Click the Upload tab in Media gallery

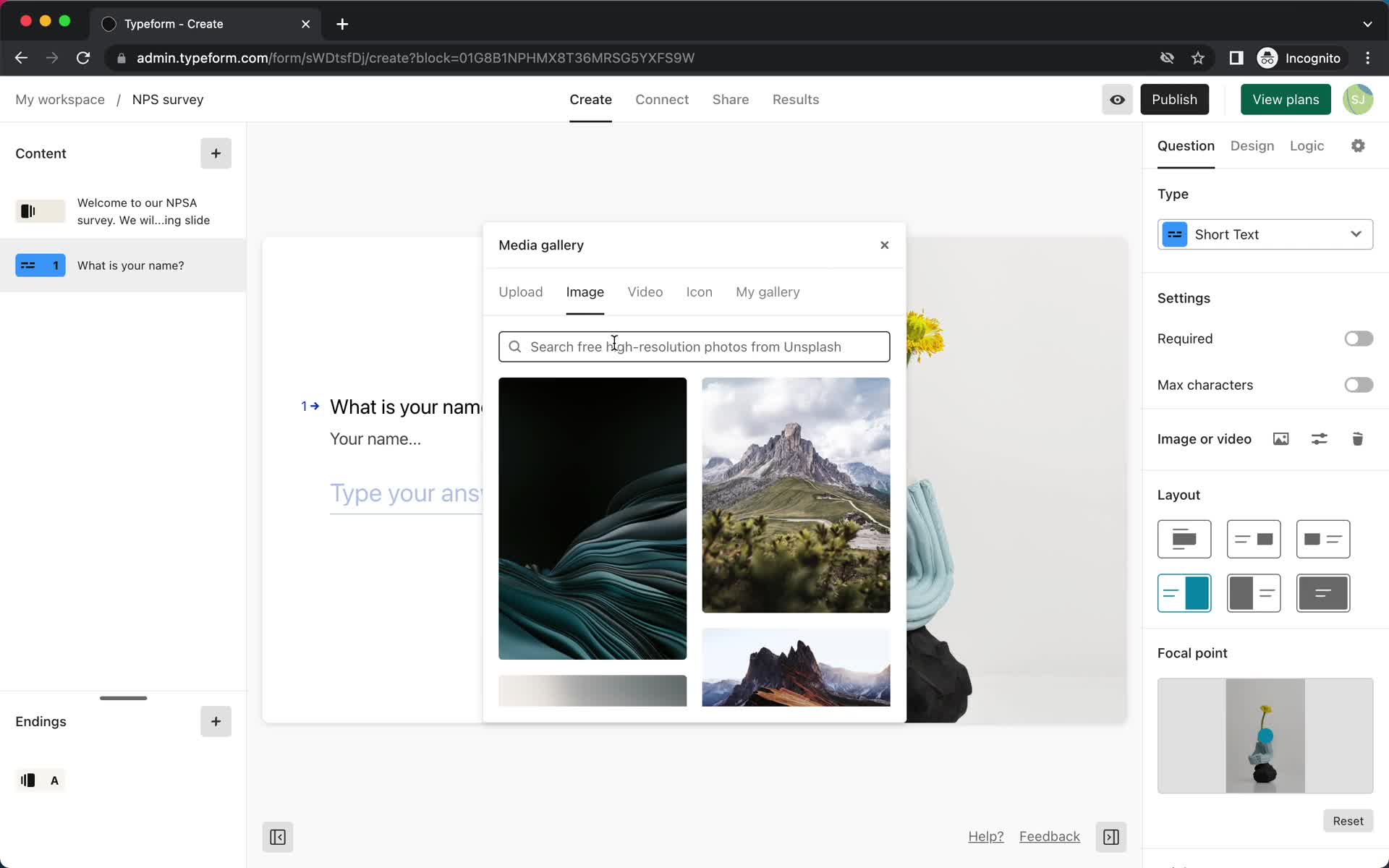coord(521,292)
